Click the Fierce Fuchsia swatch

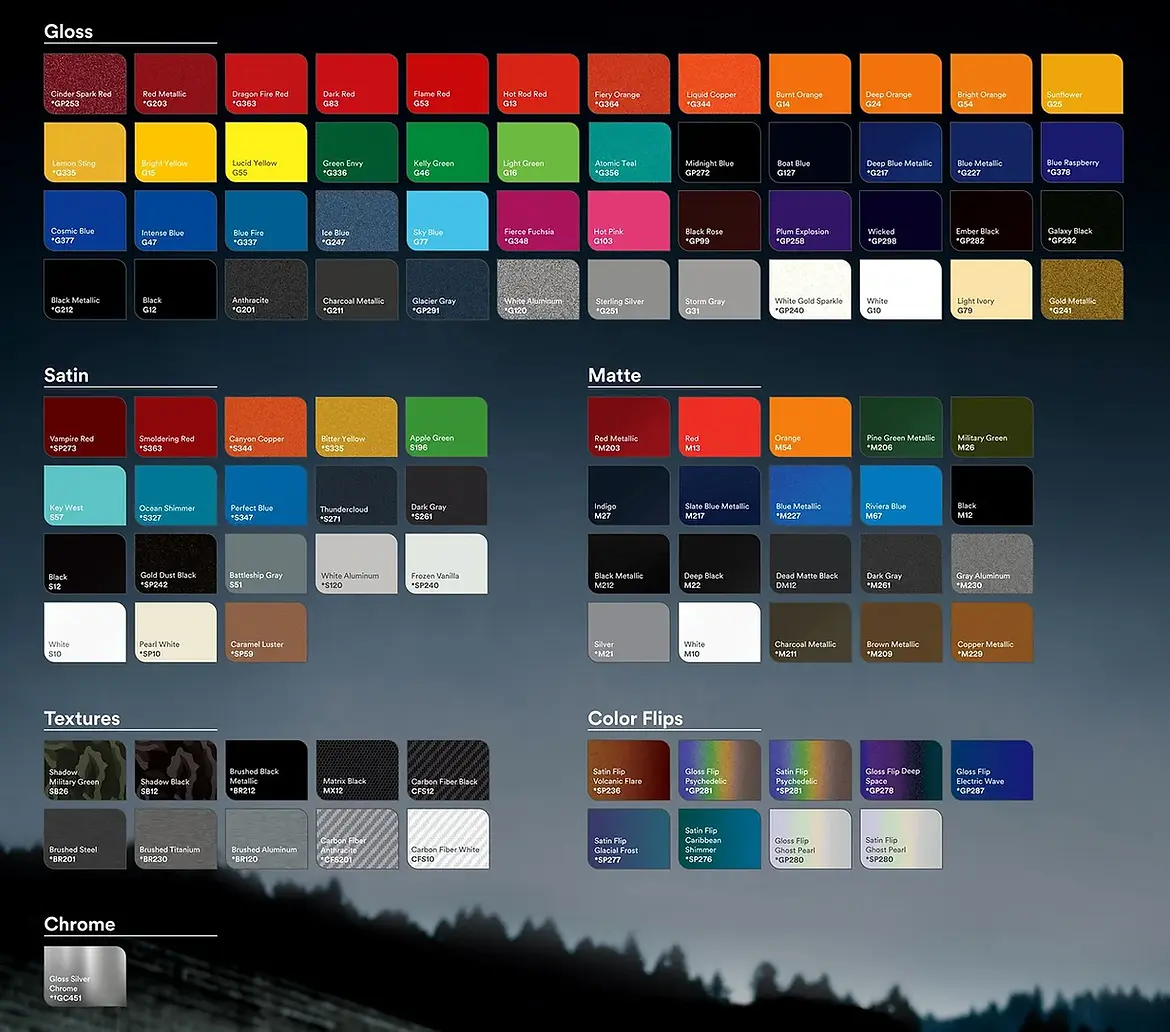click(x=537, y=220)
